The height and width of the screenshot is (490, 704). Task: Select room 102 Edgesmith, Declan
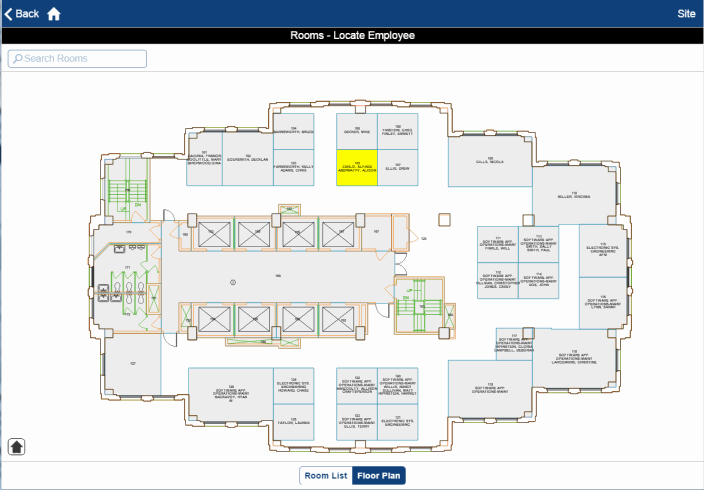(246, 158)
